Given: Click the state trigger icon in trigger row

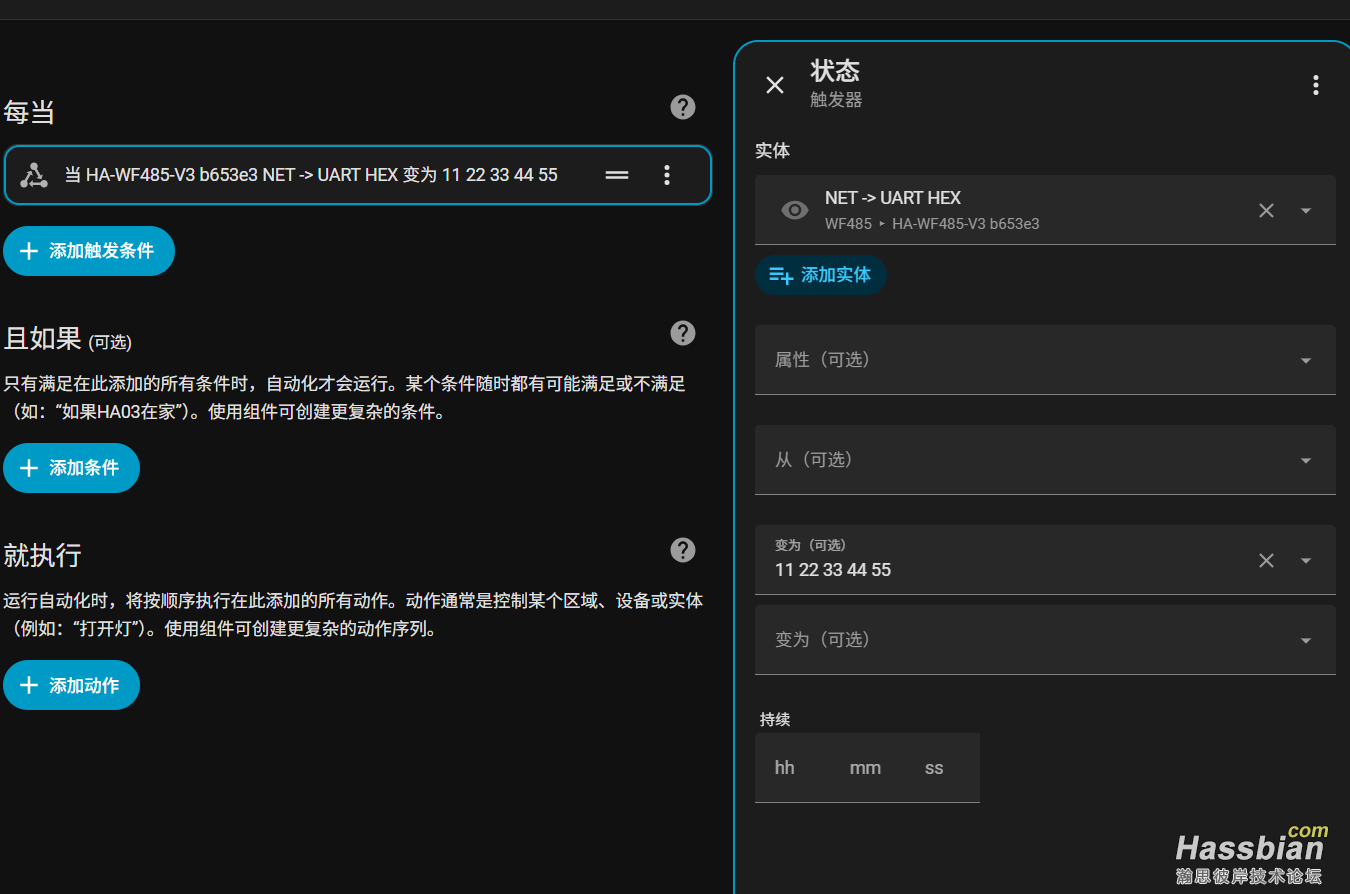Looking at the screenshot, I should pyautogui.click(x=34, y=175).
